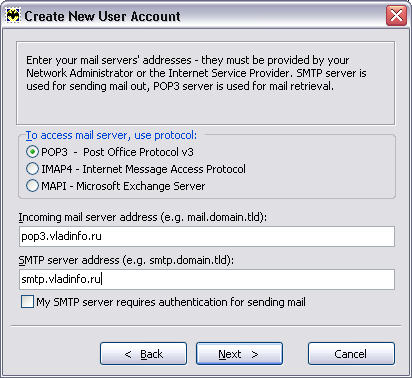
Task: Click the mail servers instruction text
Action: tap(196, 73)
